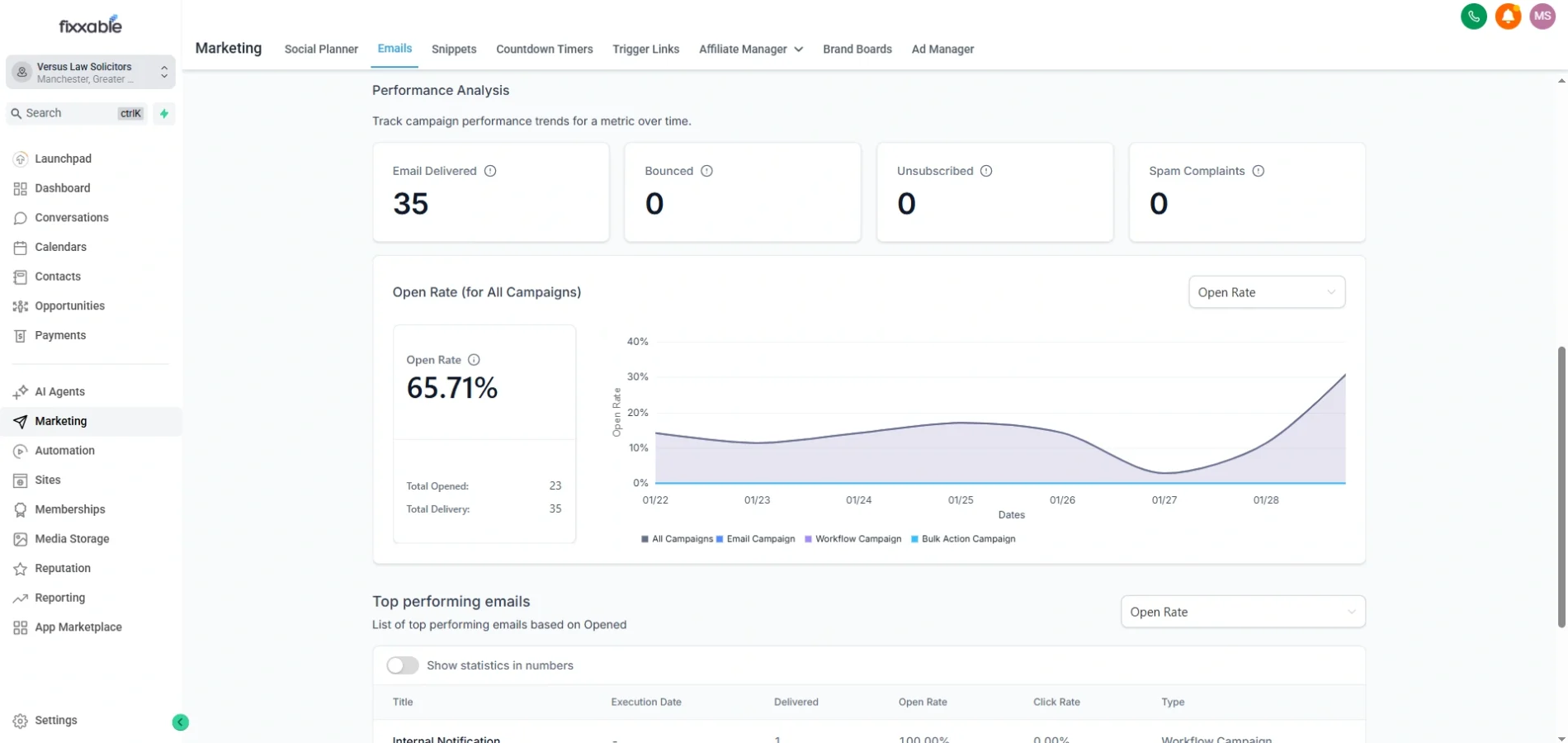
Task: Select the Conversations icon in sidebar
Action: pyautogui.click(x=20, y=217)
